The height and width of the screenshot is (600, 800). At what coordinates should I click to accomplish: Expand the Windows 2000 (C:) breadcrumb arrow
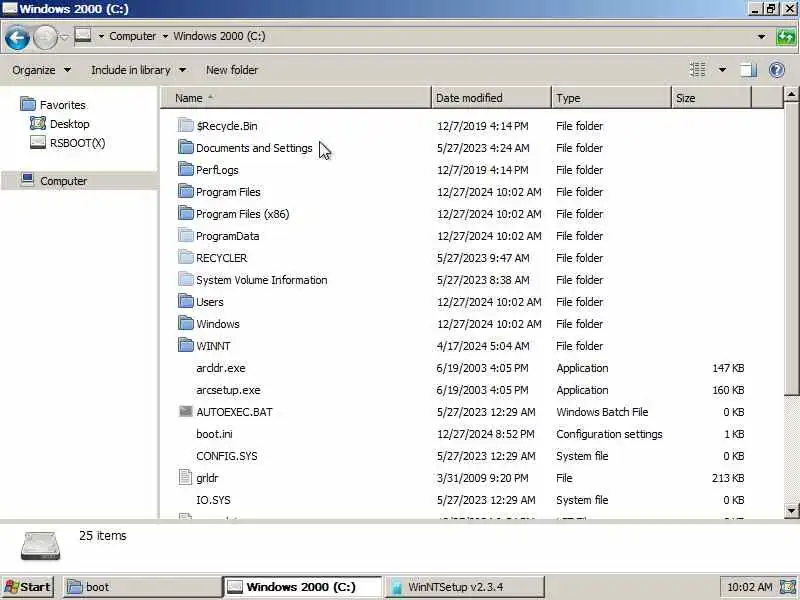point(165,36)
